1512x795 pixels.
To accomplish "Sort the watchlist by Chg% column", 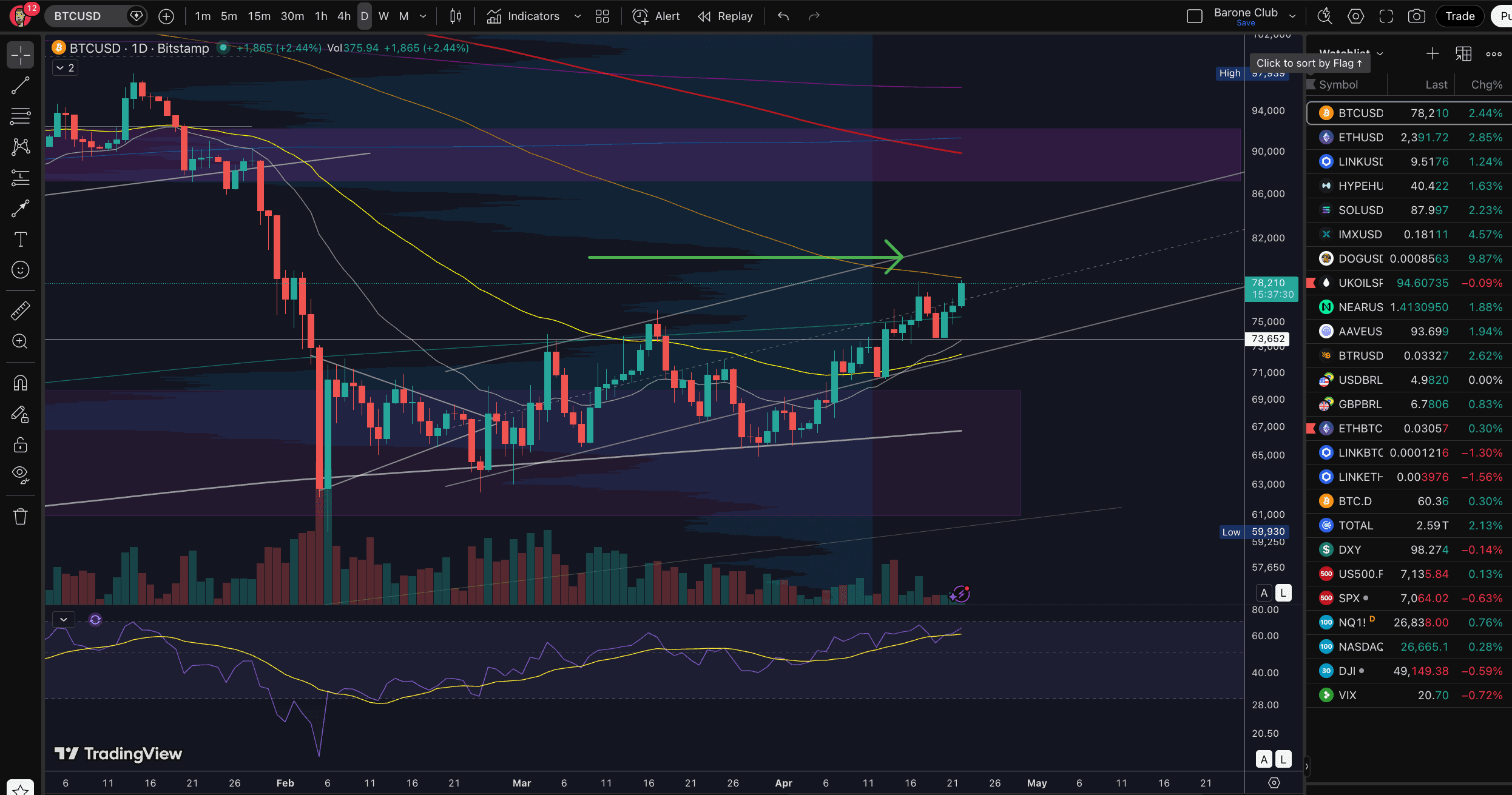I will point(1487,85).
